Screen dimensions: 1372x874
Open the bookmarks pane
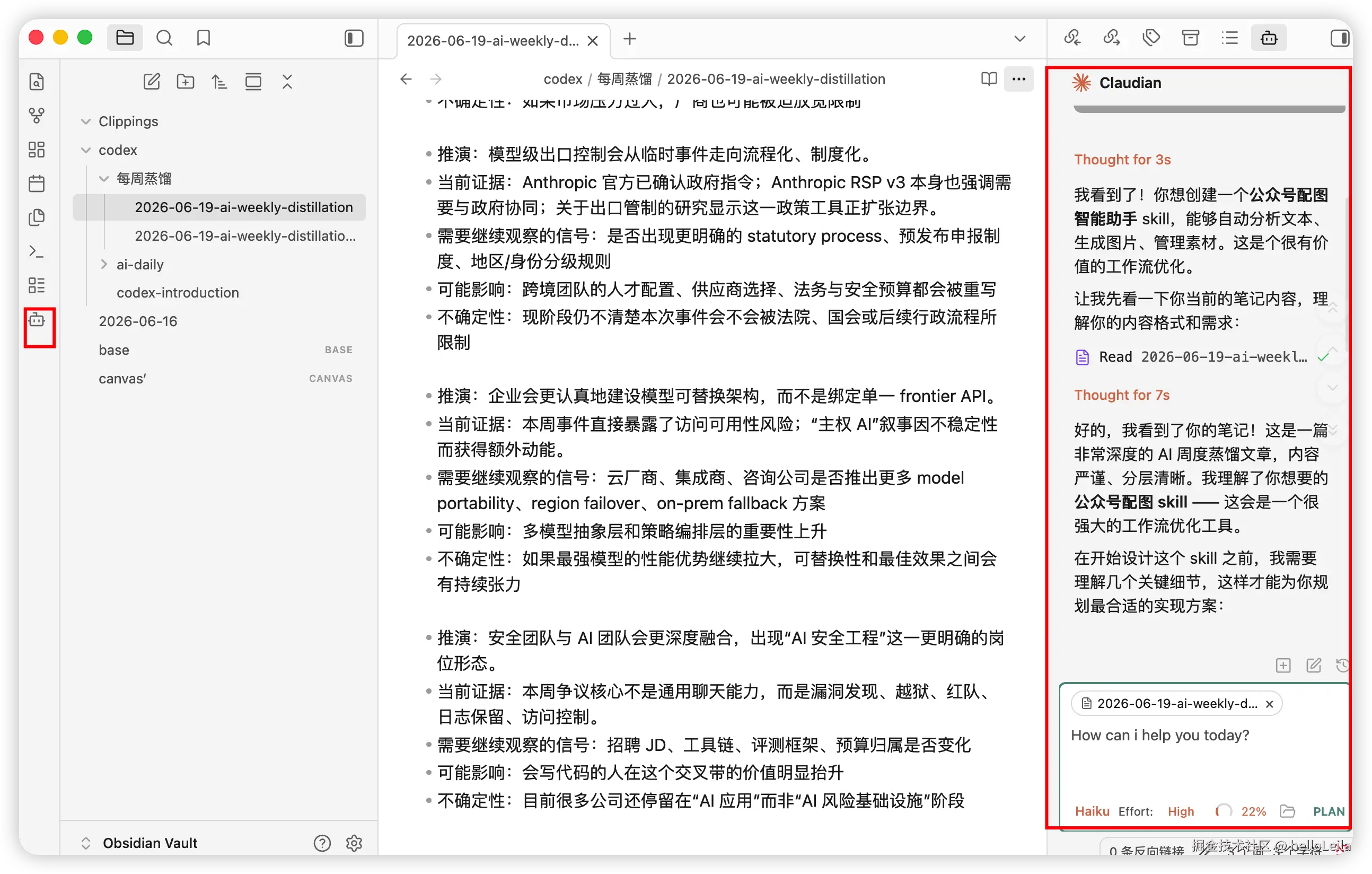click(x=204, y=38)
